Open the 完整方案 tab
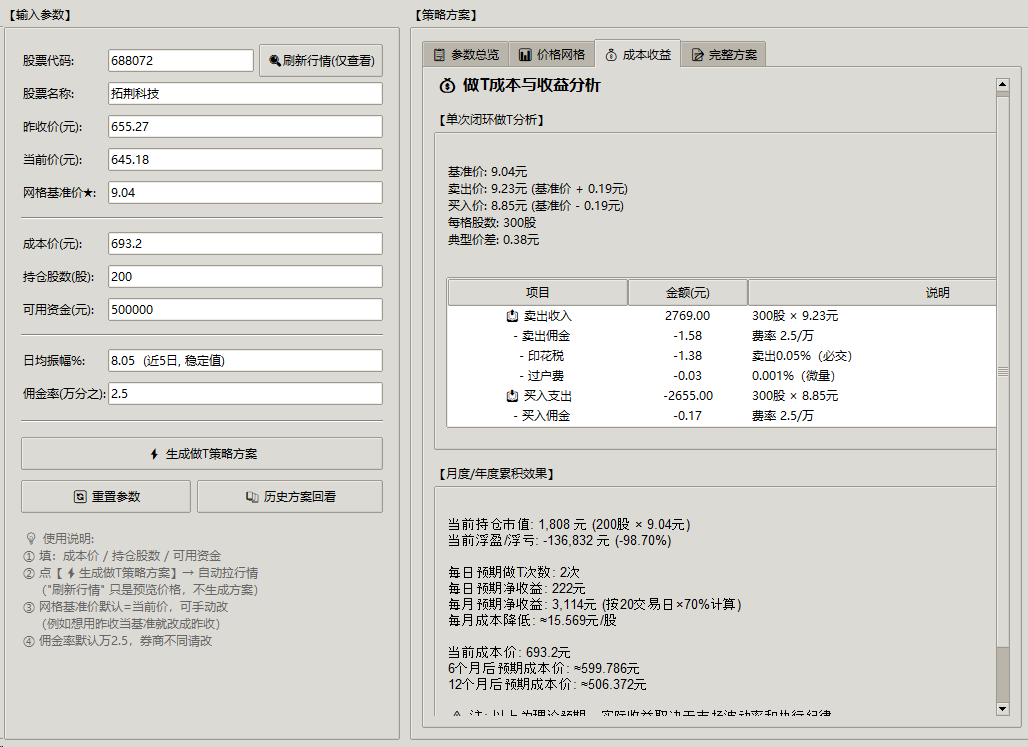This screenshot has height=747, width=1028. click(x=724, y=54)
